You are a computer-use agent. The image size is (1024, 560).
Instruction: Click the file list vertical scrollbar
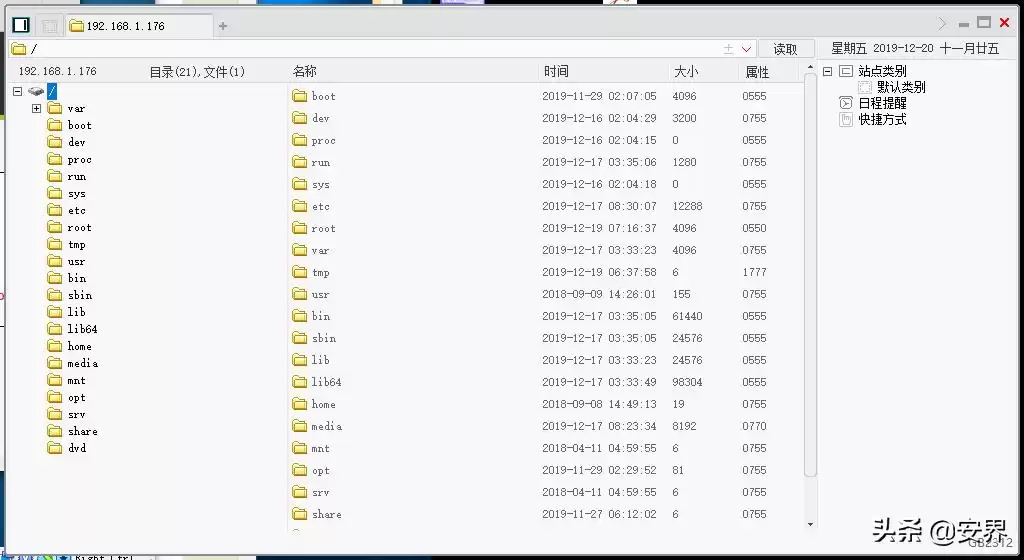[810, 300]
